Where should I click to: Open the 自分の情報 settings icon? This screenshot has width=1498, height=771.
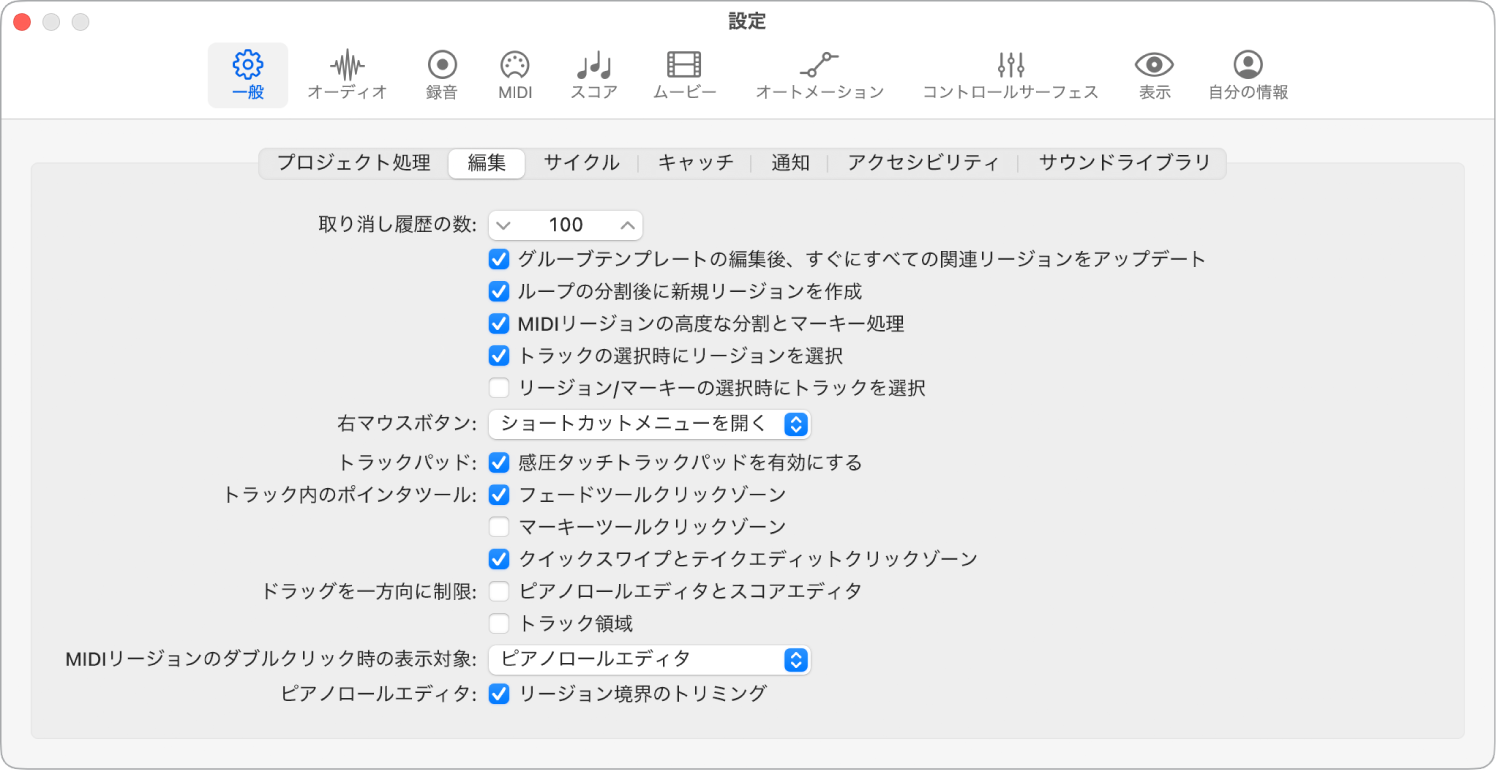click(1247, 74)
